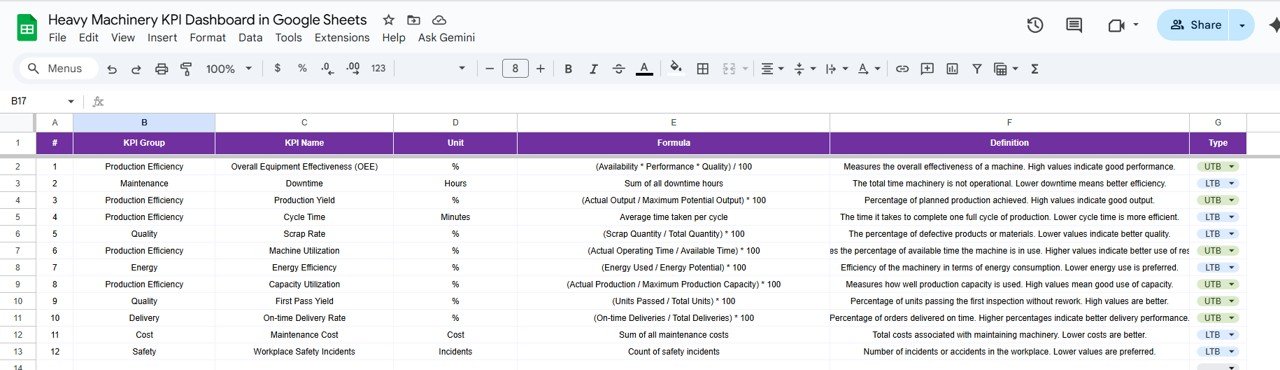Select the 'Maintenance Cost' cell
Image resolution: width=1280 pixels, height=370 pixels.
pos(304,335)
